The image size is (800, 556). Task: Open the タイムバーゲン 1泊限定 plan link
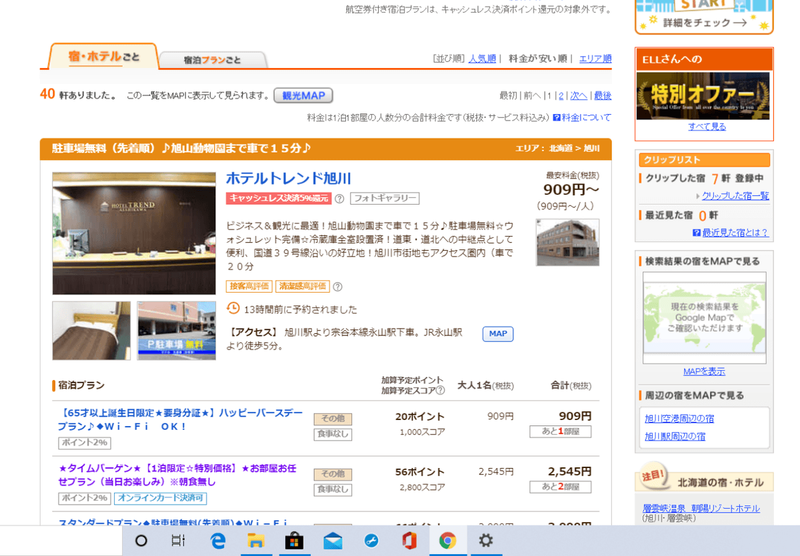click(x=177, y=475)
